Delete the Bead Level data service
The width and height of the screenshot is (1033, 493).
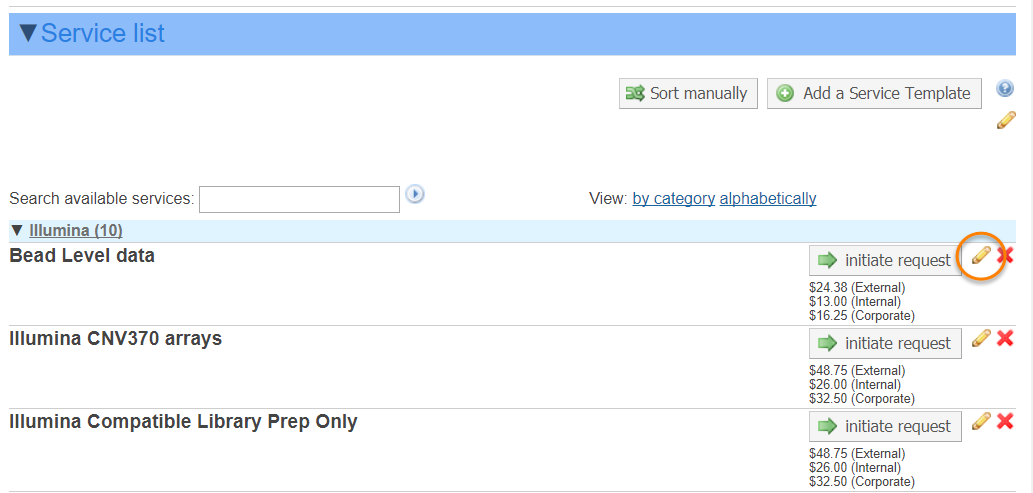[x=1005, y=256]
